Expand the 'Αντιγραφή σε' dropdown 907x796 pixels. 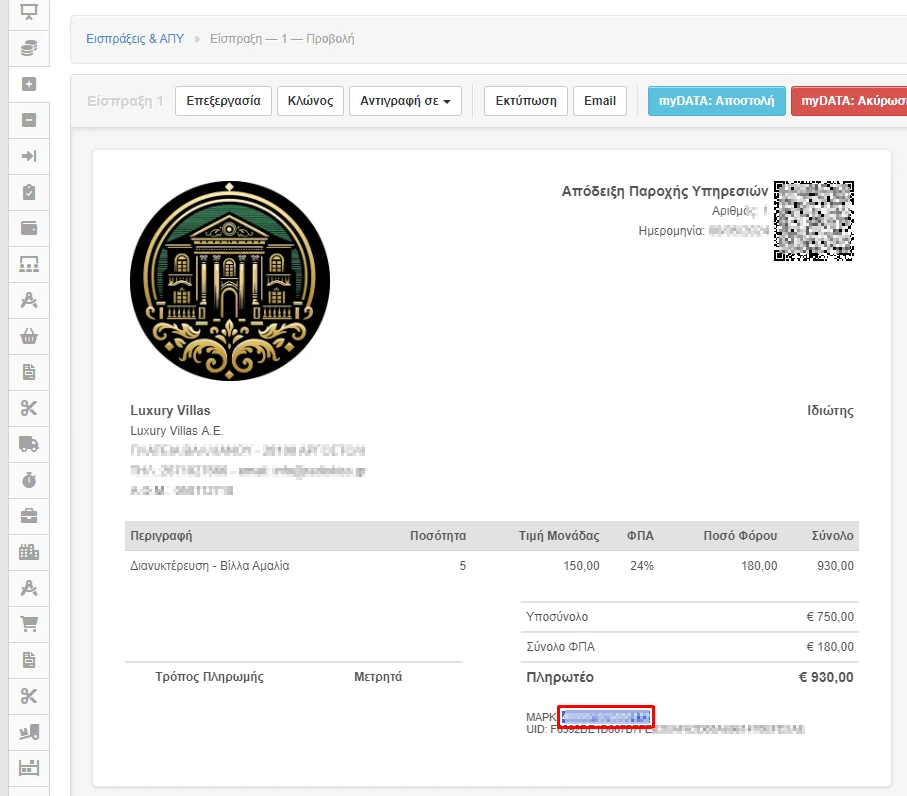pos(405,101)
